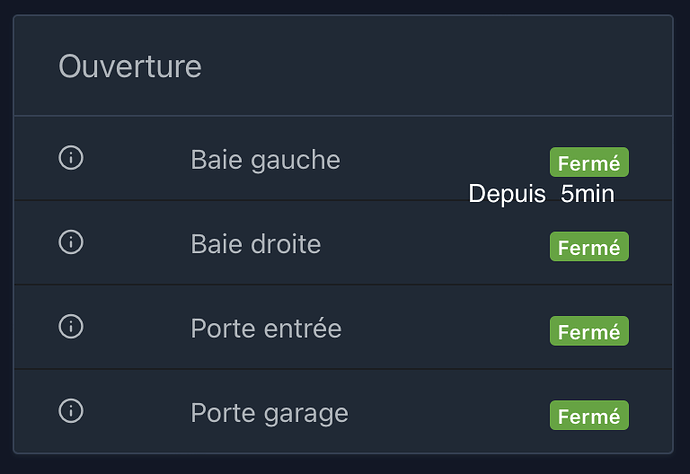Viewport: 690px width, 474px height.
Task: Select the Baie droite list row
Action: pos(400,243)
